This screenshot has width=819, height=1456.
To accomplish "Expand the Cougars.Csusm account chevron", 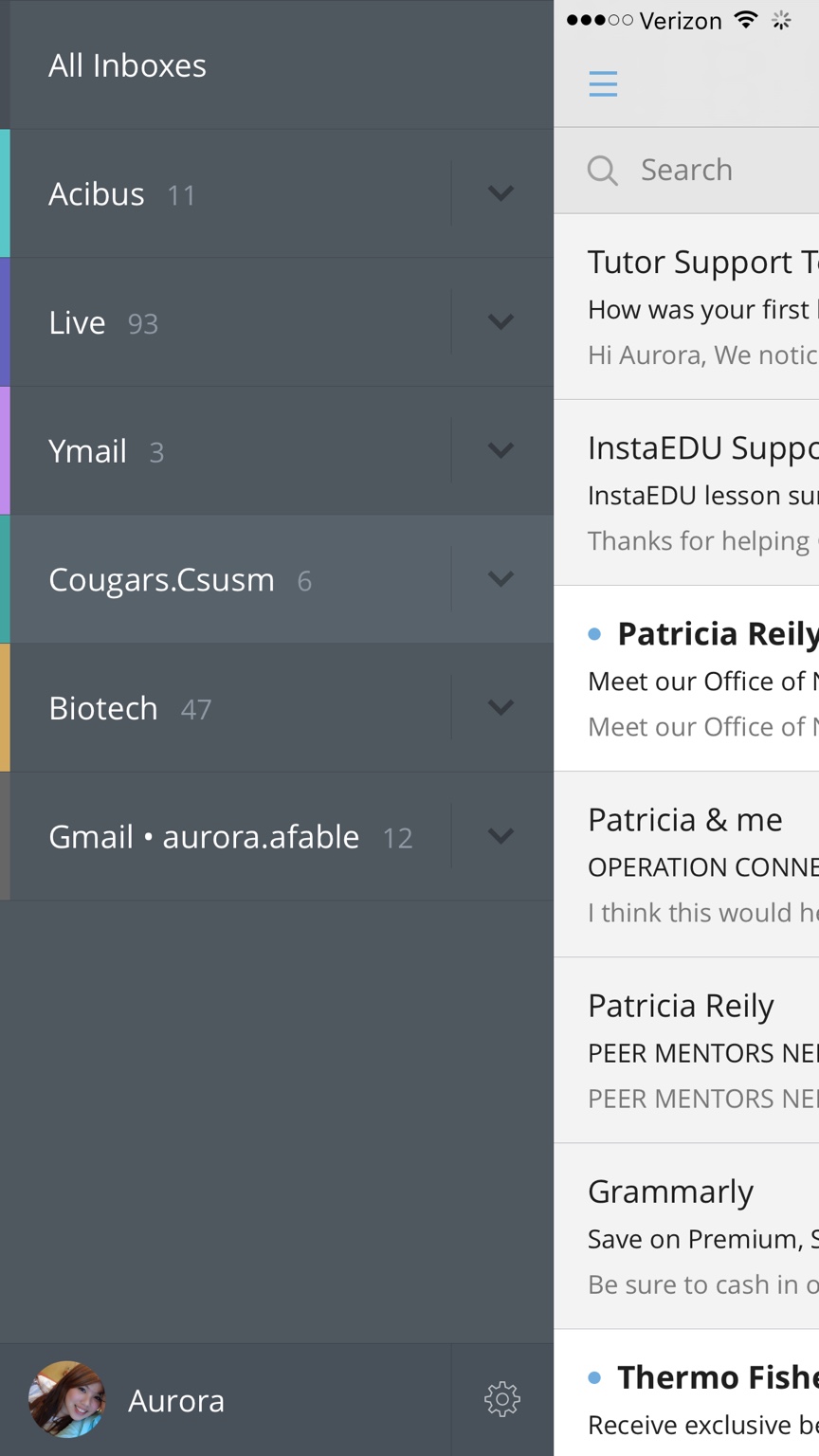I will (500, 579).
